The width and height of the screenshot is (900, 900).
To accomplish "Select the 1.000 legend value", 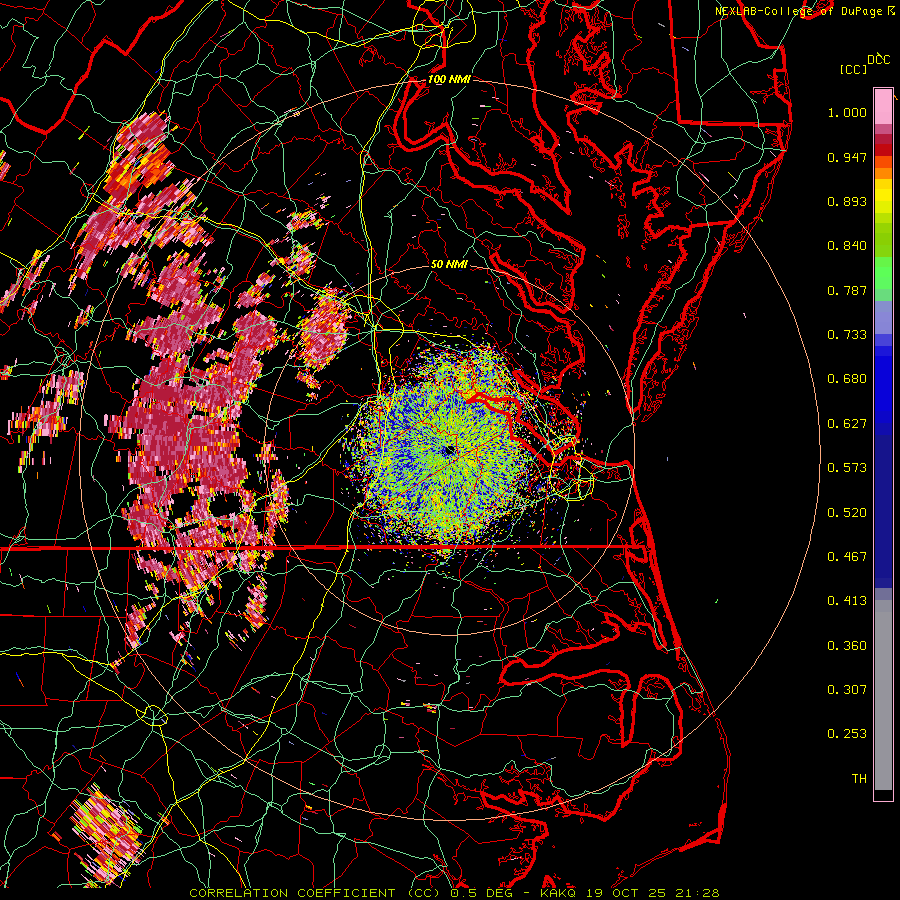I will pyautogui.click(x=847, y=112).
